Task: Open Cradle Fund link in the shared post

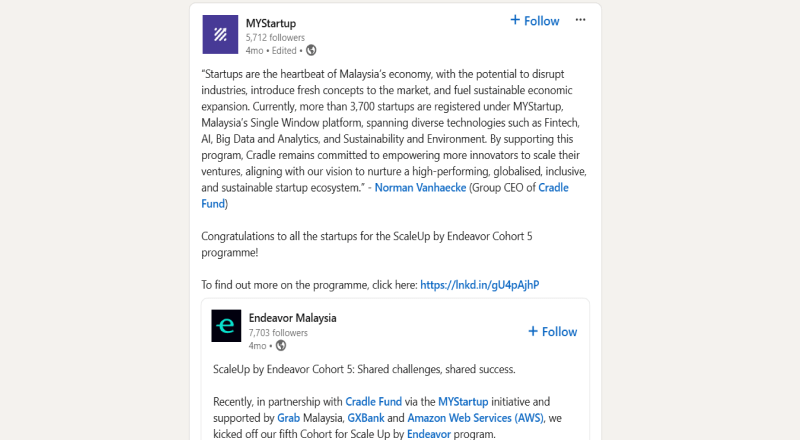Action: point(373,402)
